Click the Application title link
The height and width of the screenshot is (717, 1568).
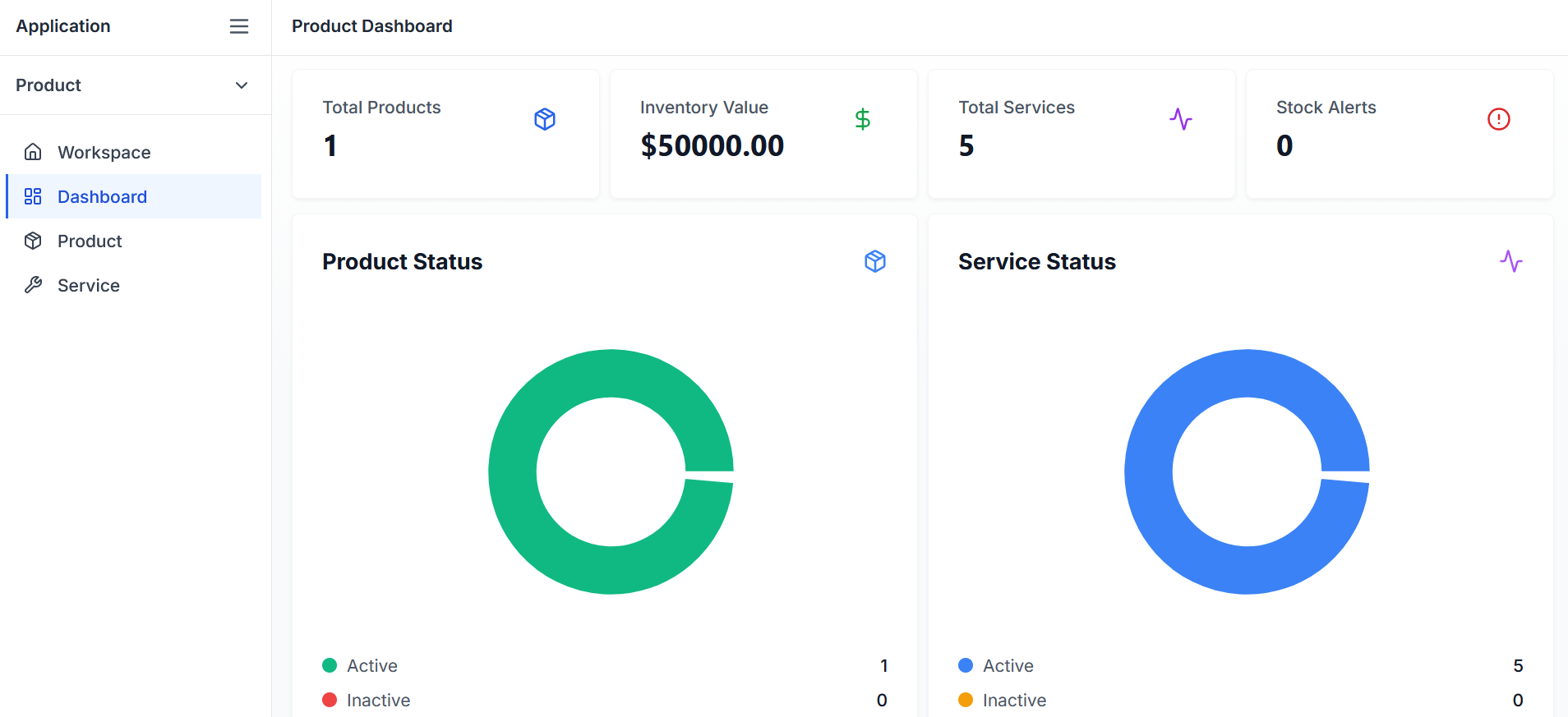63,26
